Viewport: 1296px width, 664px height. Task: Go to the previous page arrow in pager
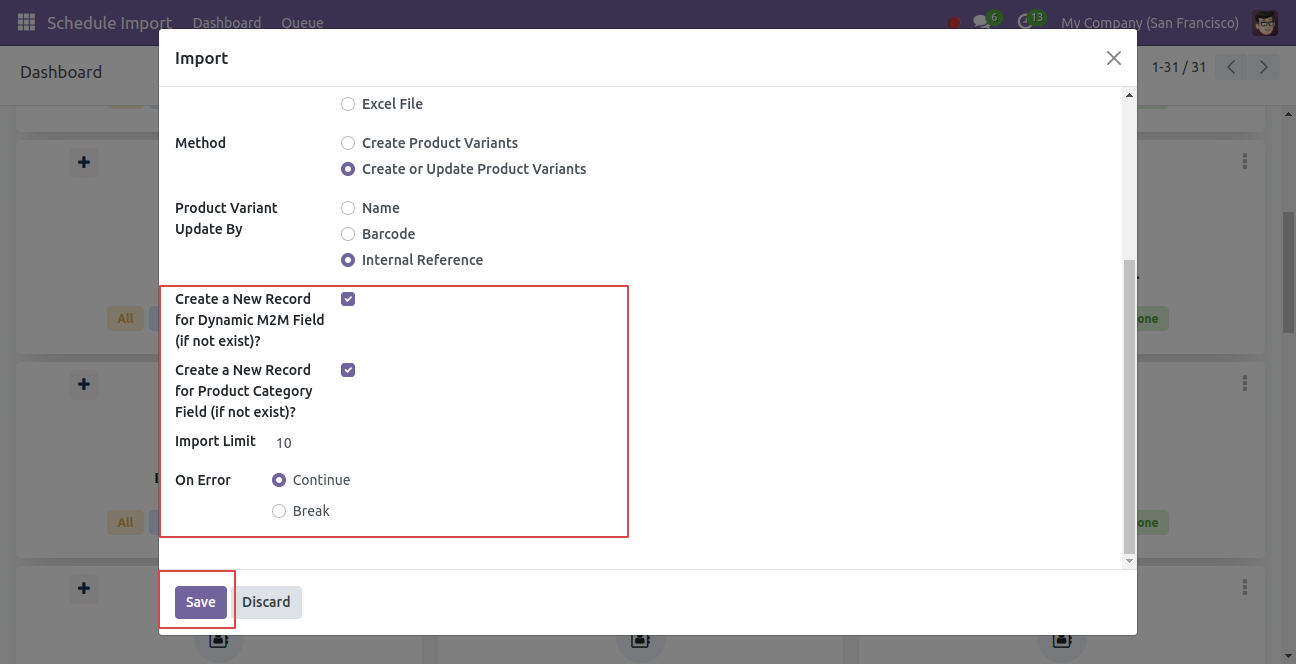pos(1232,67)
